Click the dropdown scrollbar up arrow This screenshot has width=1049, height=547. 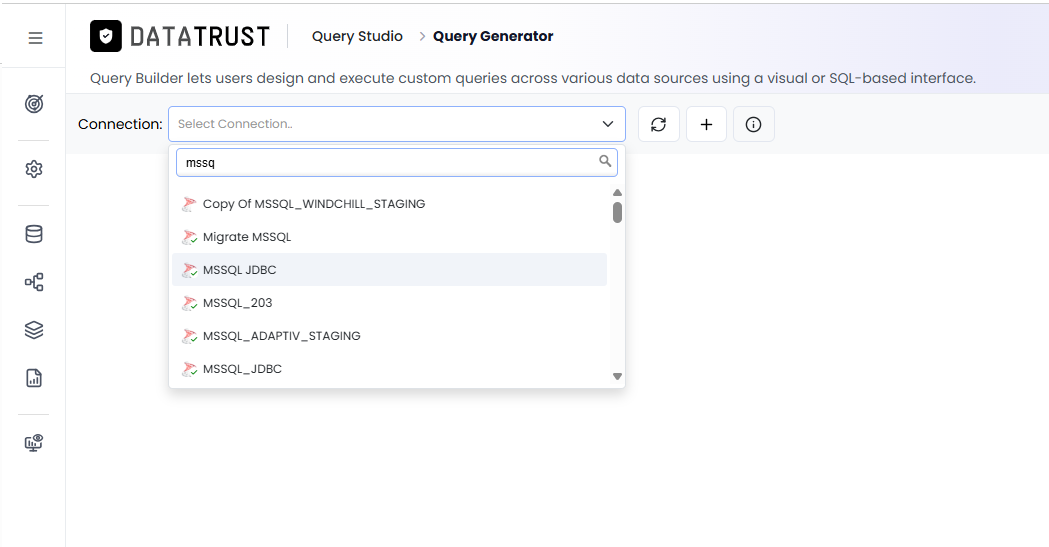tap(617, 193)
